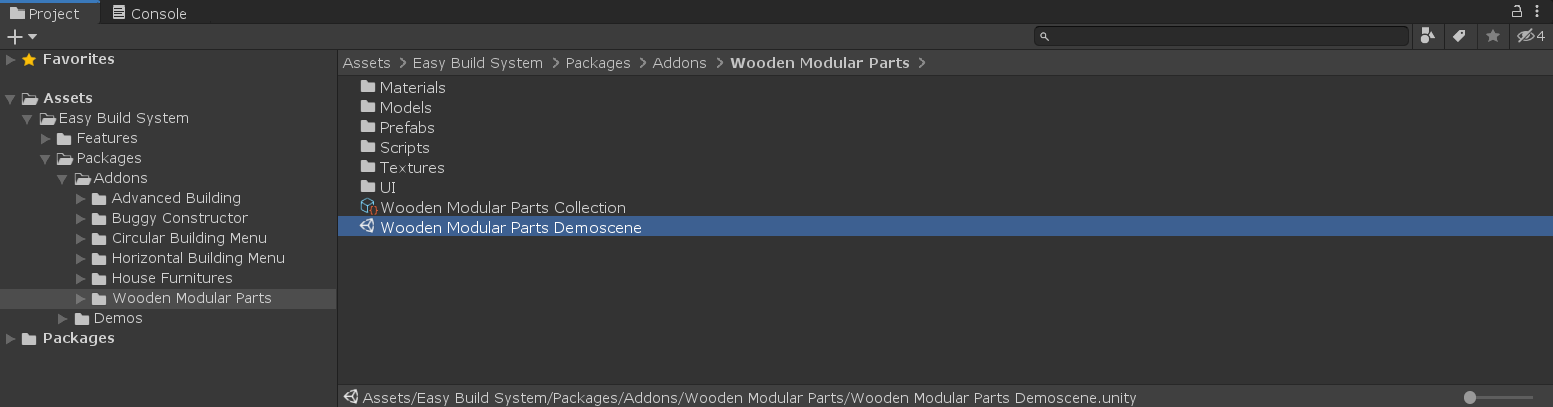This screenshot has width=1553, height=407.
Task: Click Addons in the breadcrumb path
Action: pyautogui.click(x=679, y=63)
